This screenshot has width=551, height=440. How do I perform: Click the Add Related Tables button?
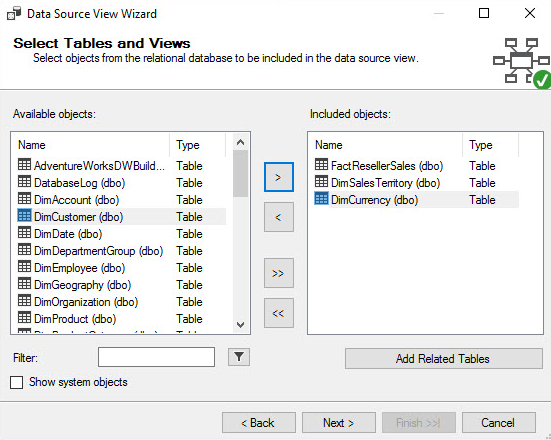pos(444,358)
